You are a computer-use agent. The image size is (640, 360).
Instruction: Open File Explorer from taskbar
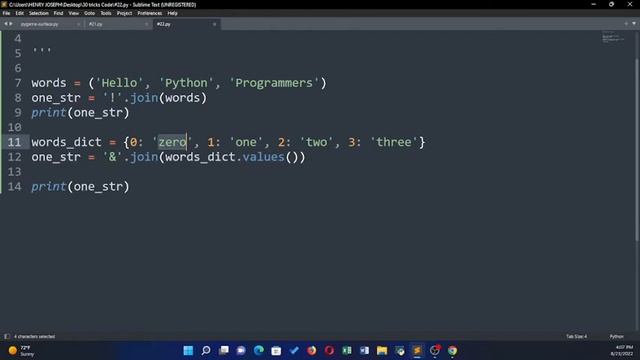[382, 350]
